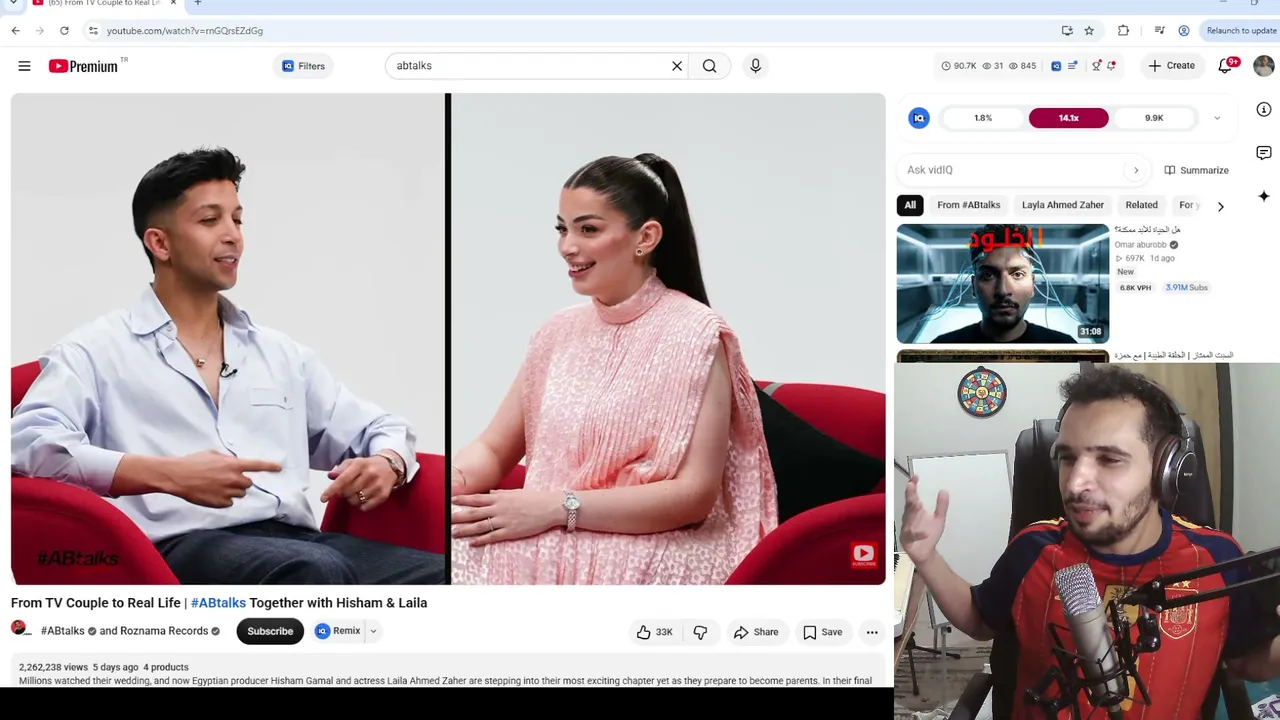
Task: Select the Layla Ahmed Zaher chip
Action: [x=1063, y=205]
